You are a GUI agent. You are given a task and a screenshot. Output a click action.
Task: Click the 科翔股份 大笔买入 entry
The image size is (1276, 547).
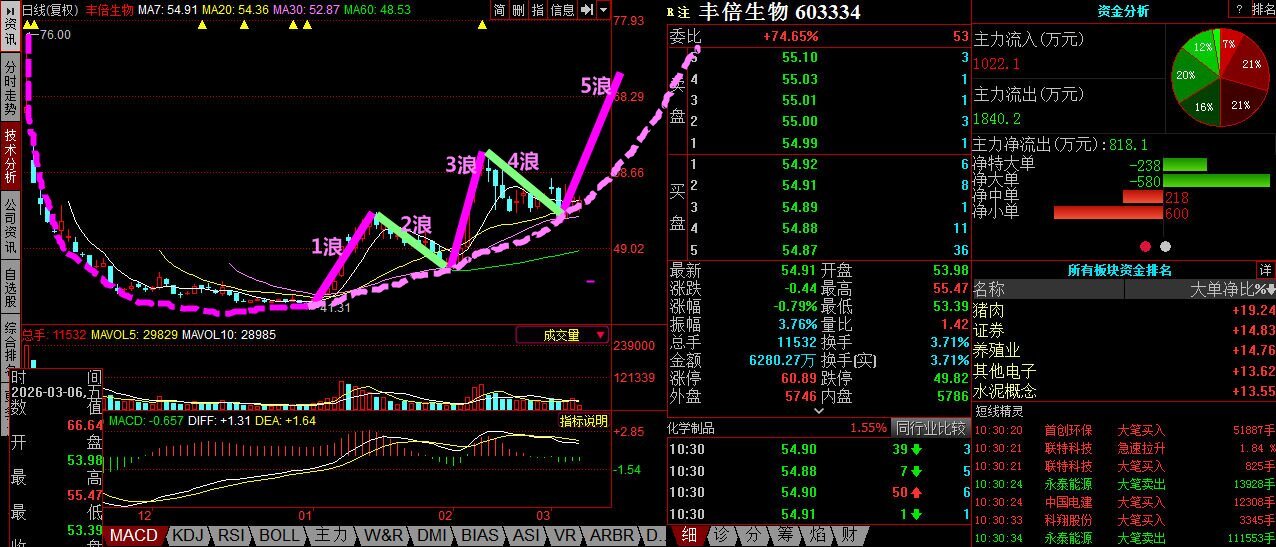click(1124, 520)
